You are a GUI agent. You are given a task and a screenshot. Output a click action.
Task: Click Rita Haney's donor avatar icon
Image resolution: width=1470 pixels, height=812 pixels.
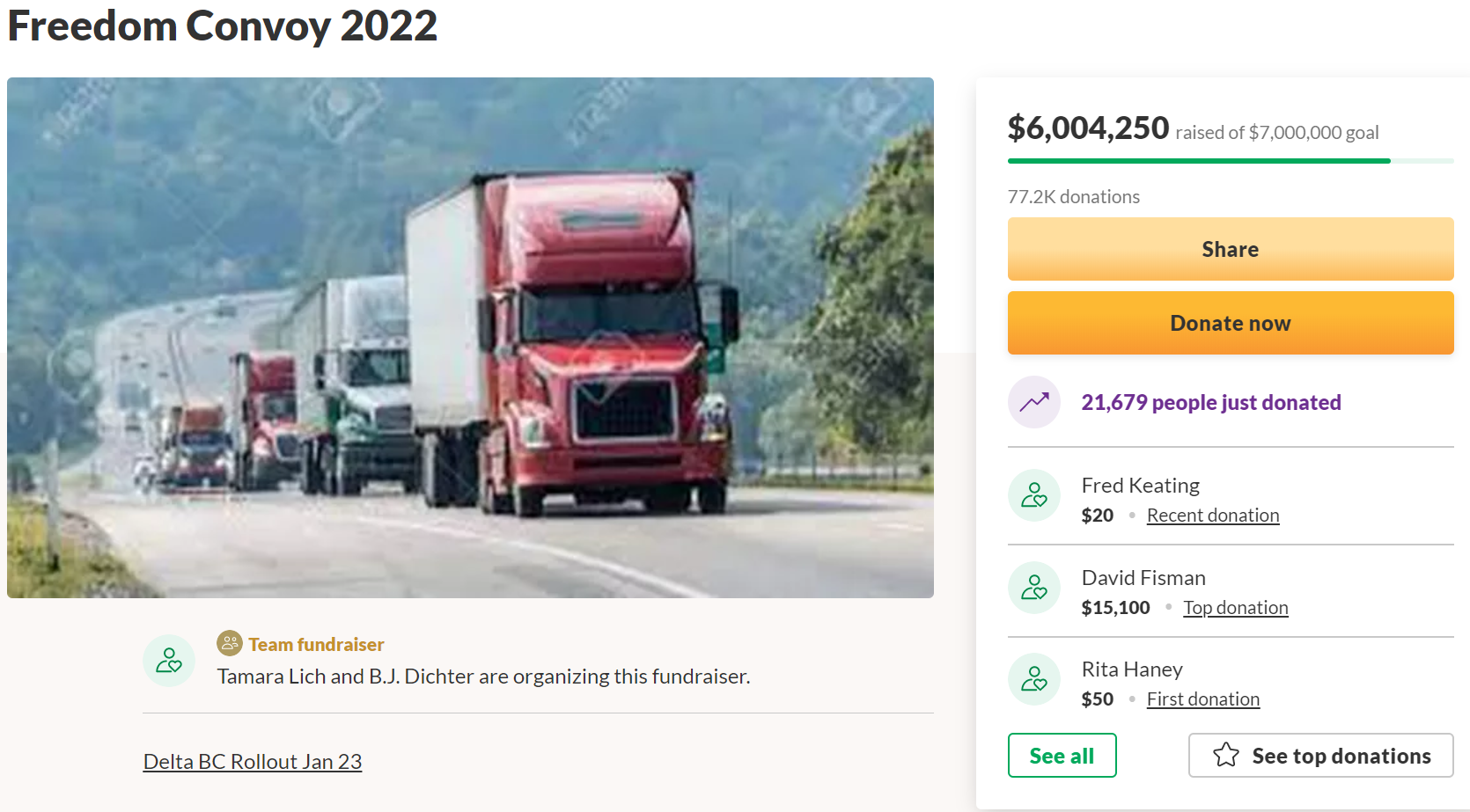pyautogui.click(x=1034, y=679)
